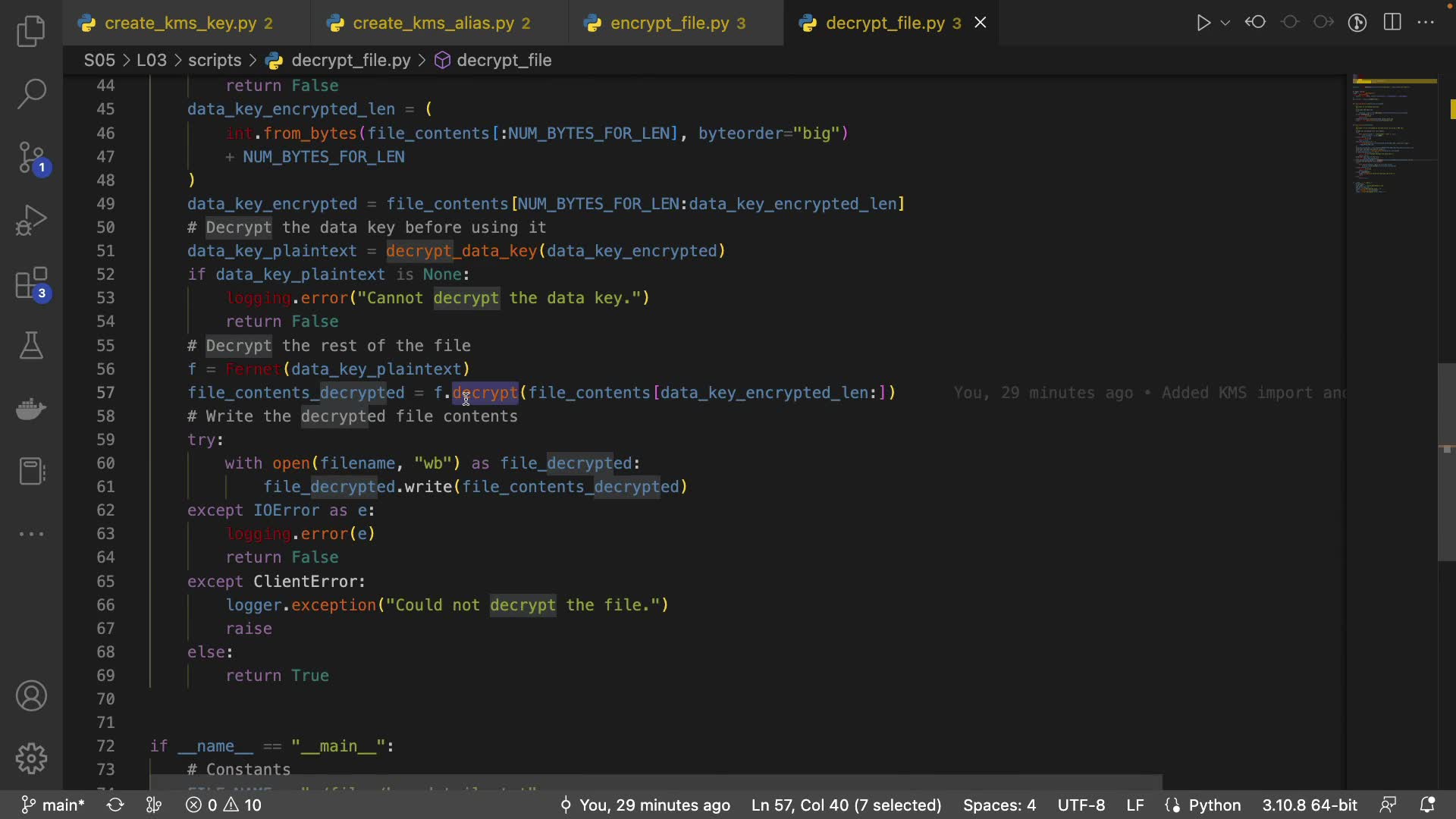Screen dimensions: 1456x819
Task: Open Run and Debug view
Action: [31, 221]
